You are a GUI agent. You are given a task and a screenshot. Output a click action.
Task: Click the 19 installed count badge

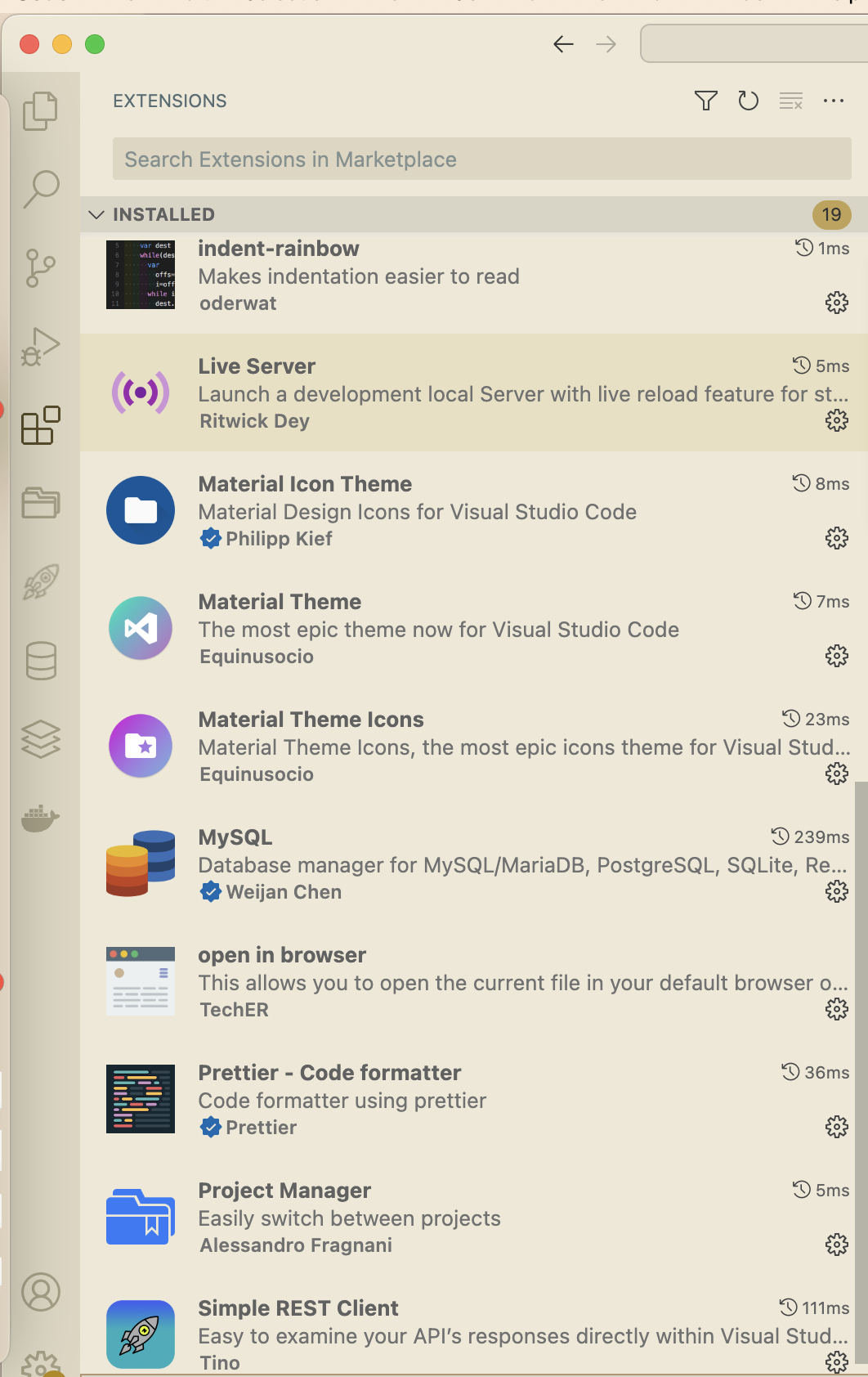pos(831,214)
